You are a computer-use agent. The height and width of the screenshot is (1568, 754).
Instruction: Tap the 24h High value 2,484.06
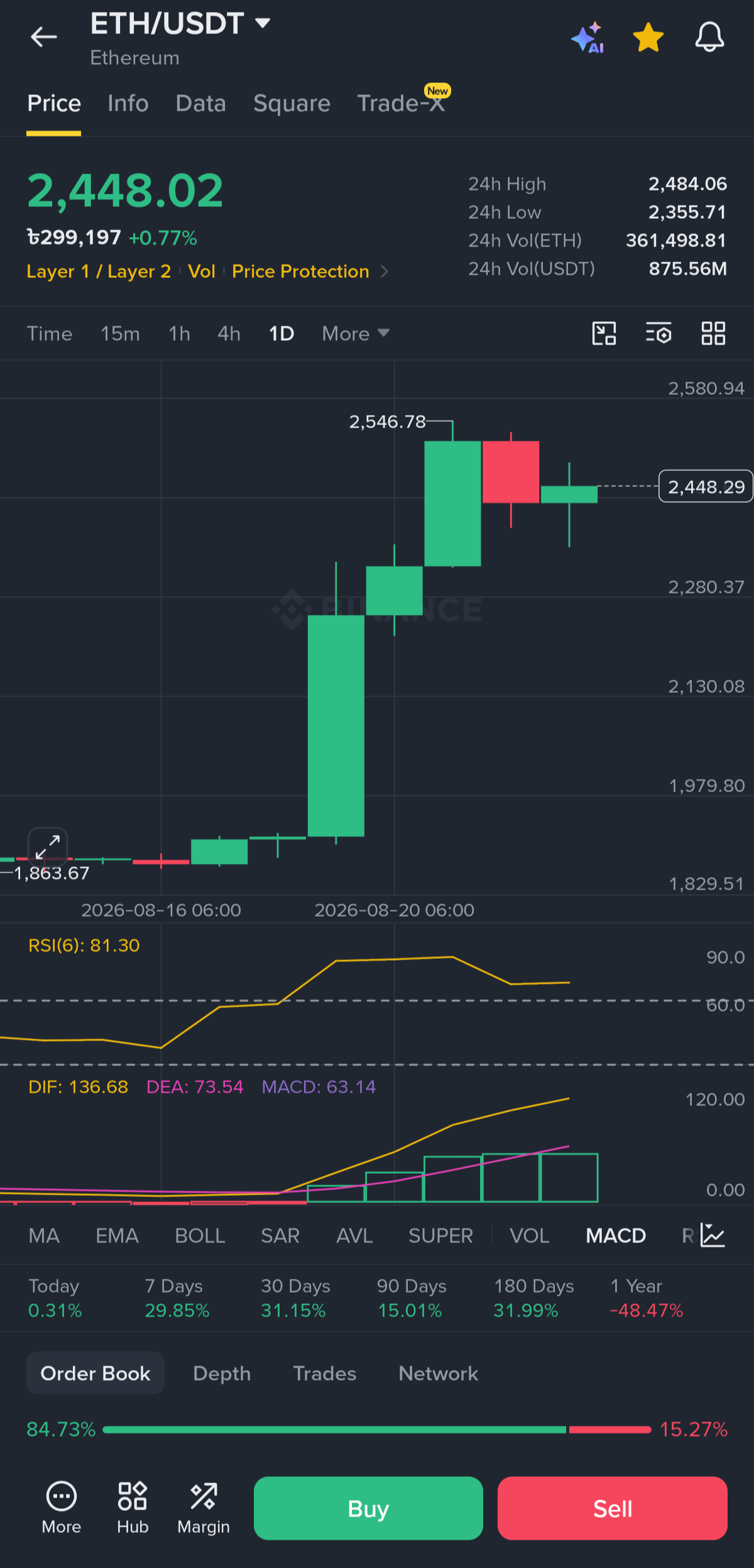click(x=688, y=184)
